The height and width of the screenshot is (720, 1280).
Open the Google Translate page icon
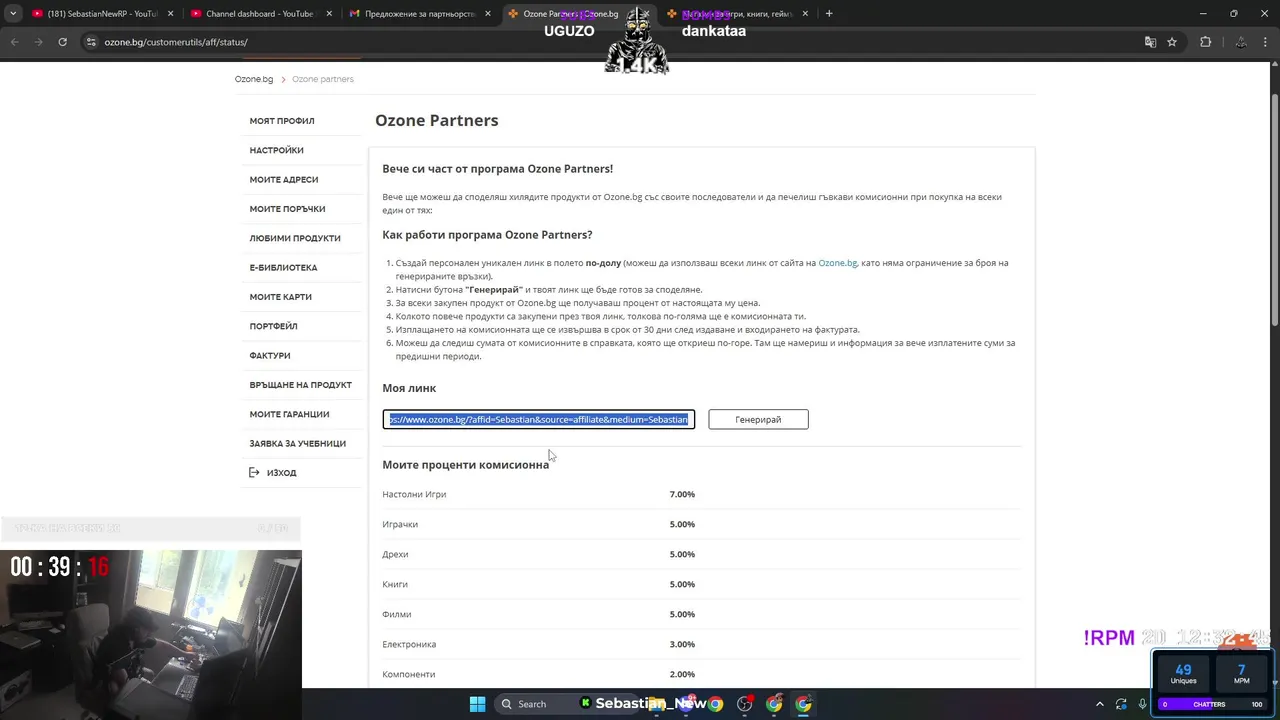click(1150, 42)
